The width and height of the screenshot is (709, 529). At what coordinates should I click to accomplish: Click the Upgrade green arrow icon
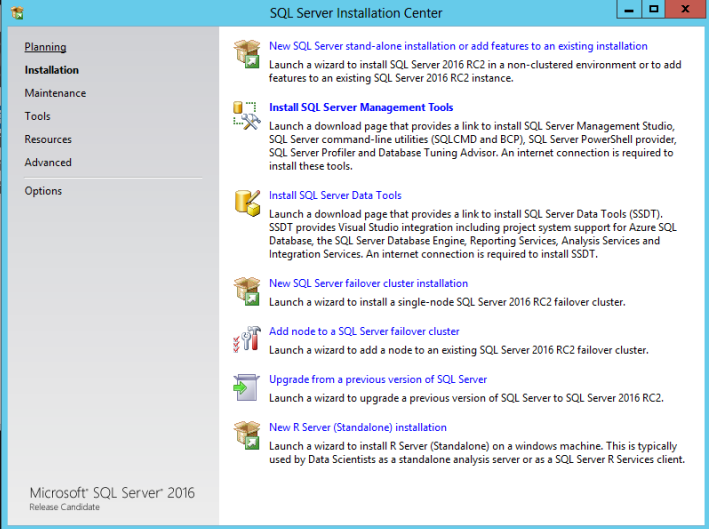pyautogui.click(x=246, y=387)
